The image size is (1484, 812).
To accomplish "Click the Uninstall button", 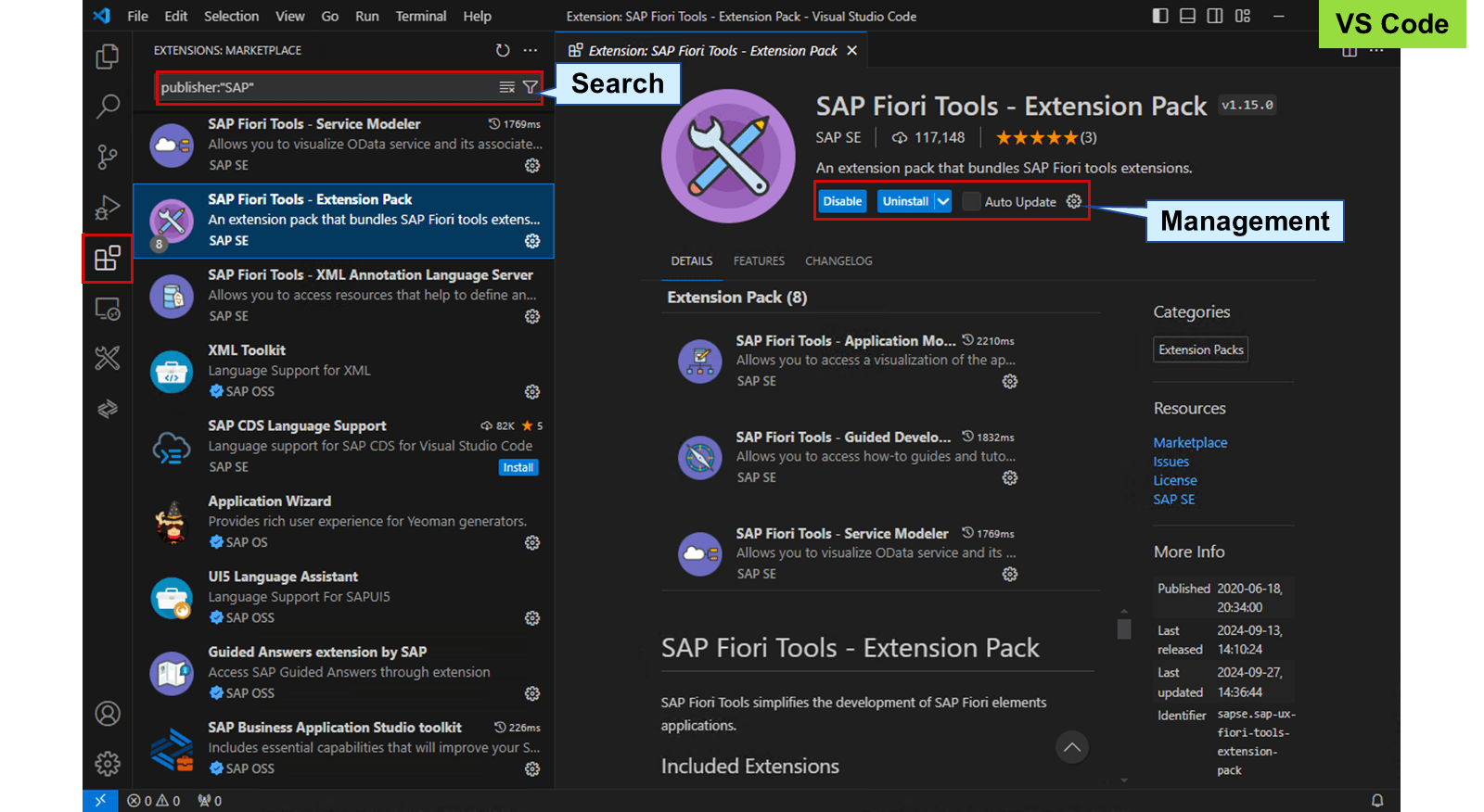I will (x=905, y=201).
